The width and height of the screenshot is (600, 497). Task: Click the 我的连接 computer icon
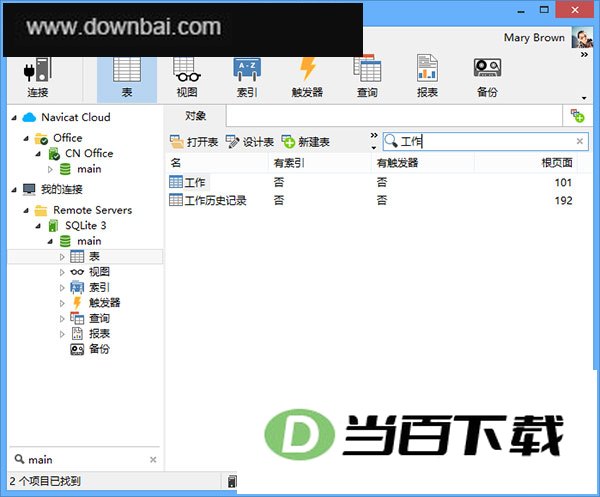(x=29, y=189)
